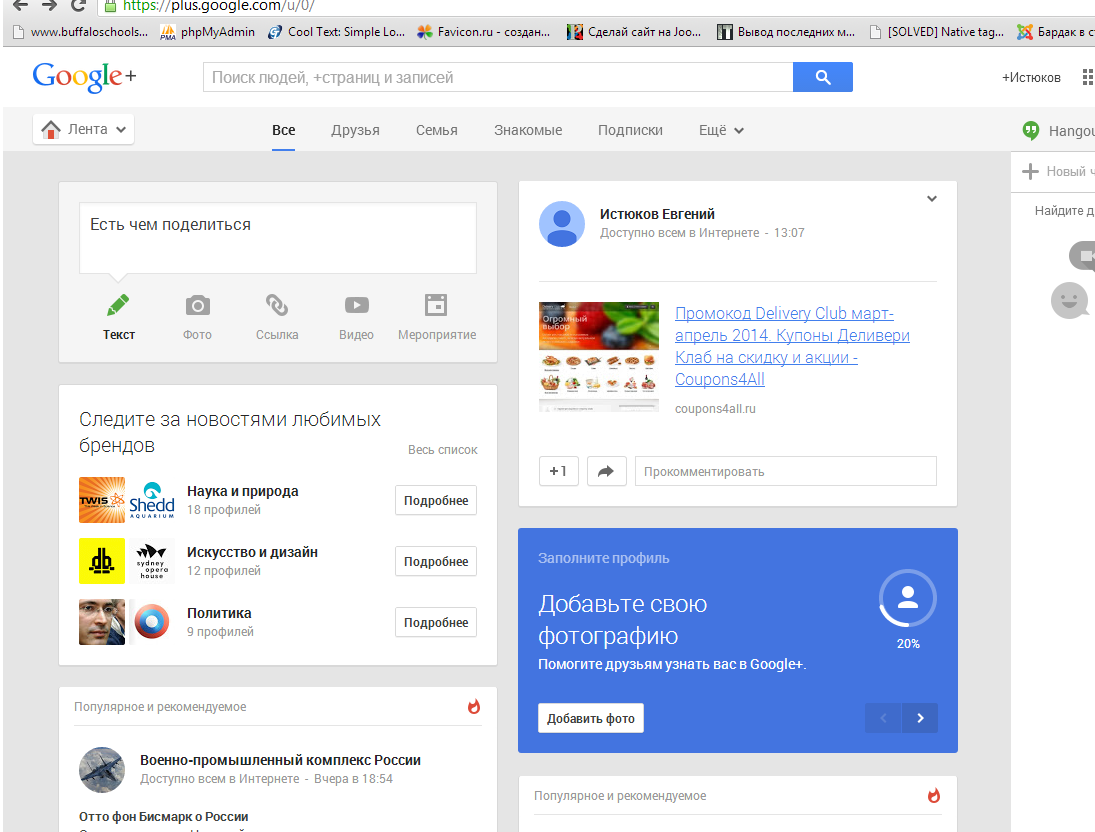Viewport: 1095px width, 832px height.
Task: Choose the Photo camera icon
Action: (198, 305)
